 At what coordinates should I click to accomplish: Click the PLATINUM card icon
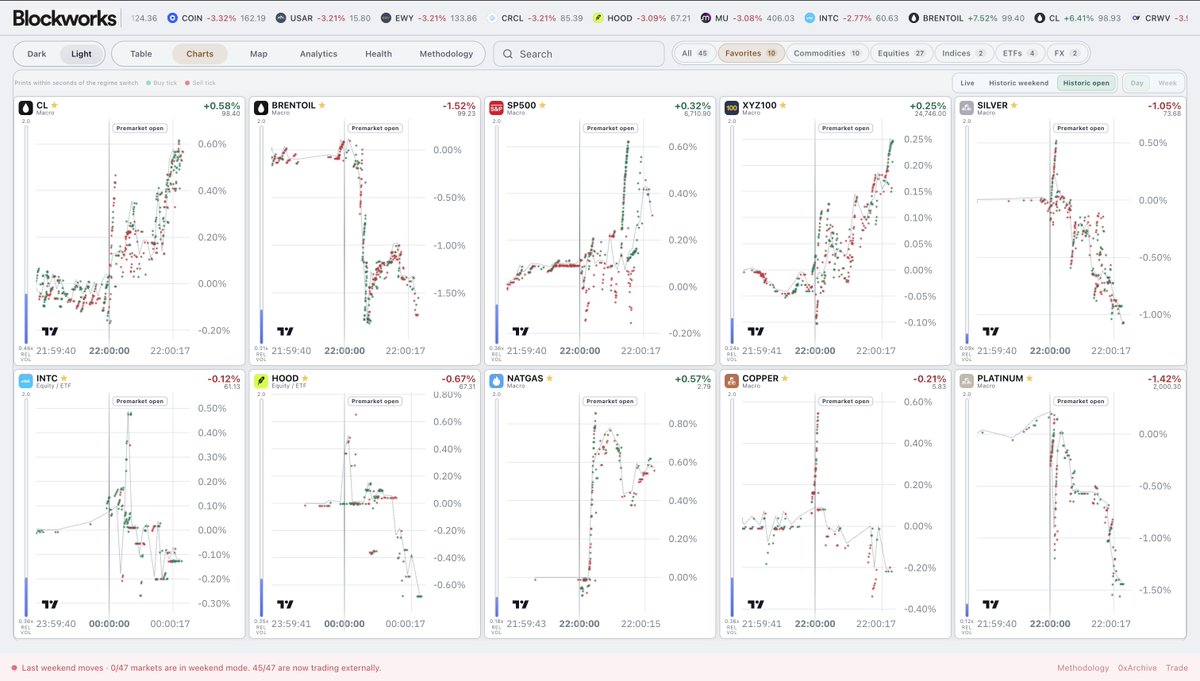click(x=967, y=381)
